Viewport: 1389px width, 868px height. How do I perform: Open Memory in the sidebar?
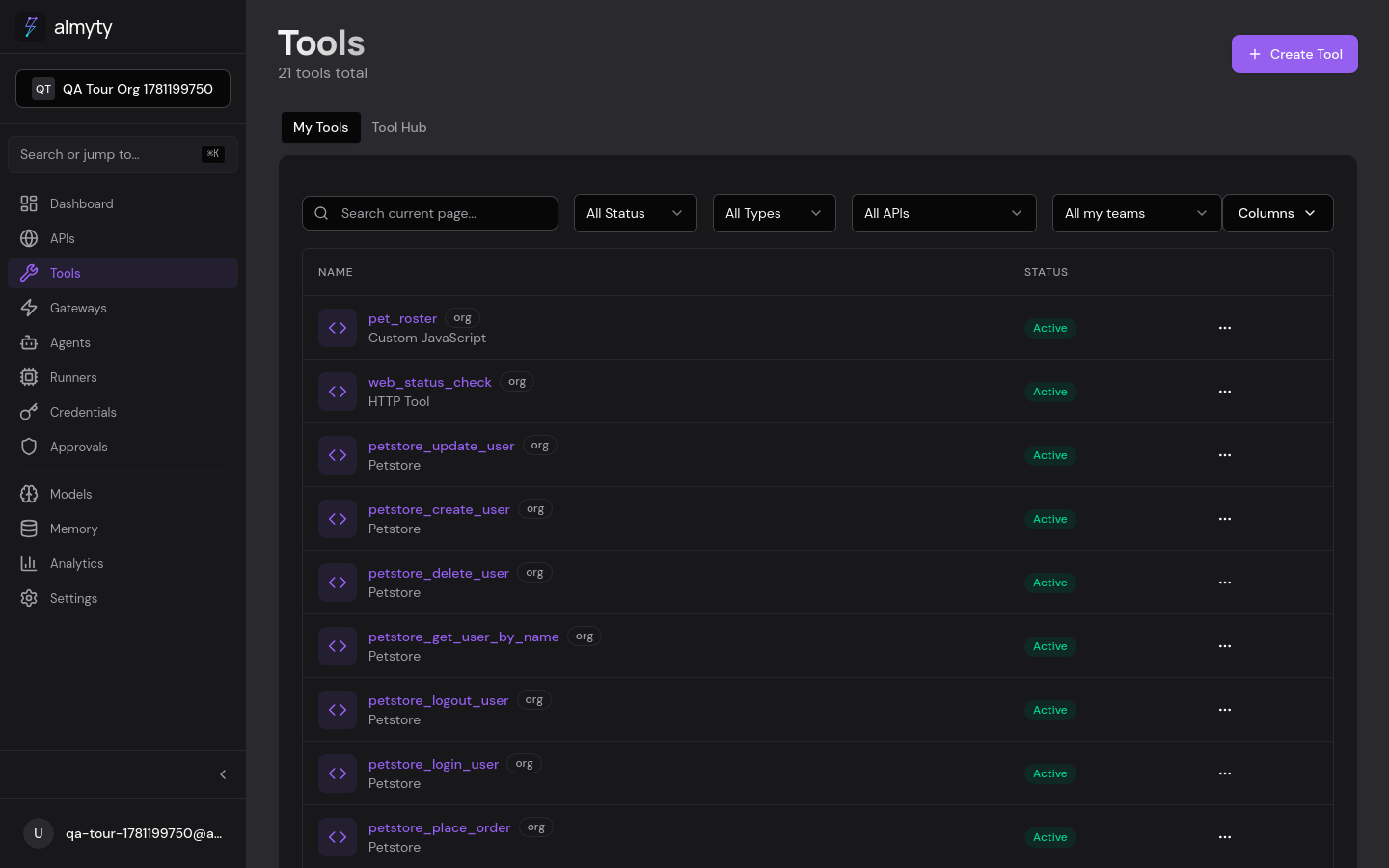[x=123, y=529]
